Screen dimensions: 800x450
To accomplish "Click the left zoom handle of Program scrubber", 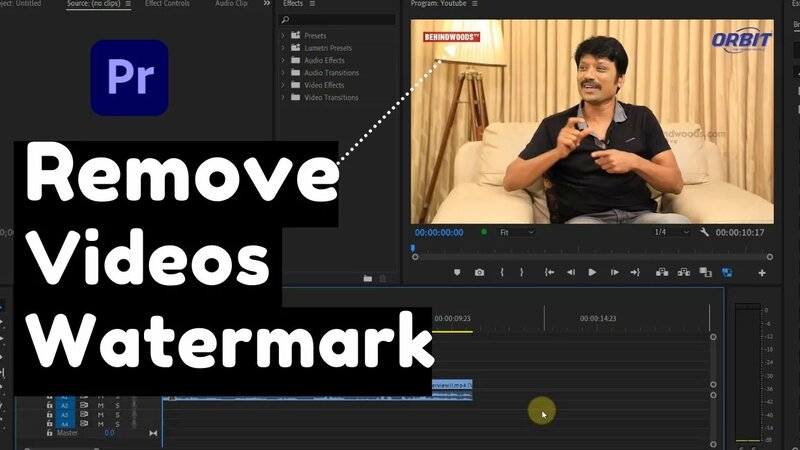I will point(415,257).
